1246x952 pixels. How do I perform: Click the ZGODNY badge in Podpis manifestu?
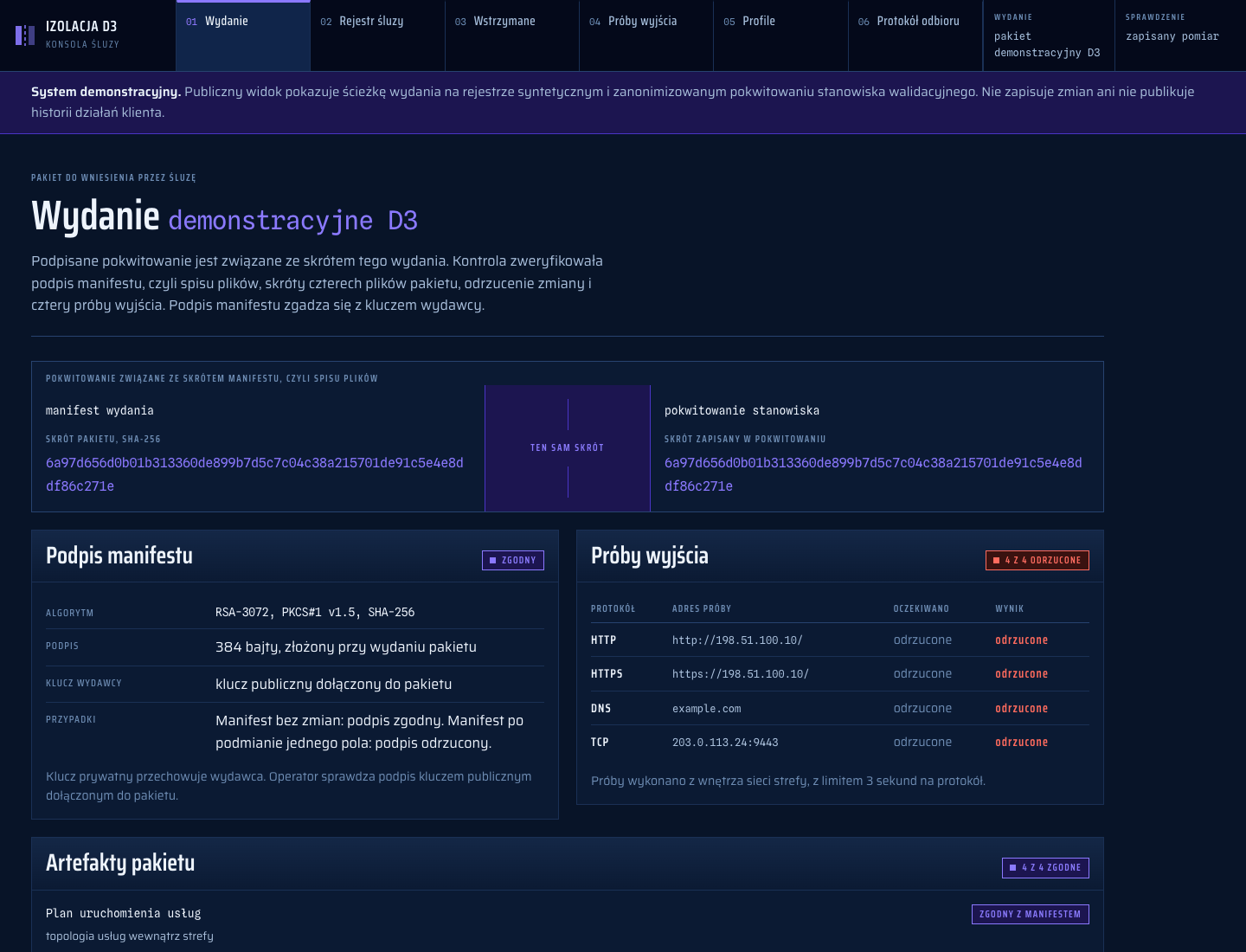pyautogui.click(x=513, y=560)
